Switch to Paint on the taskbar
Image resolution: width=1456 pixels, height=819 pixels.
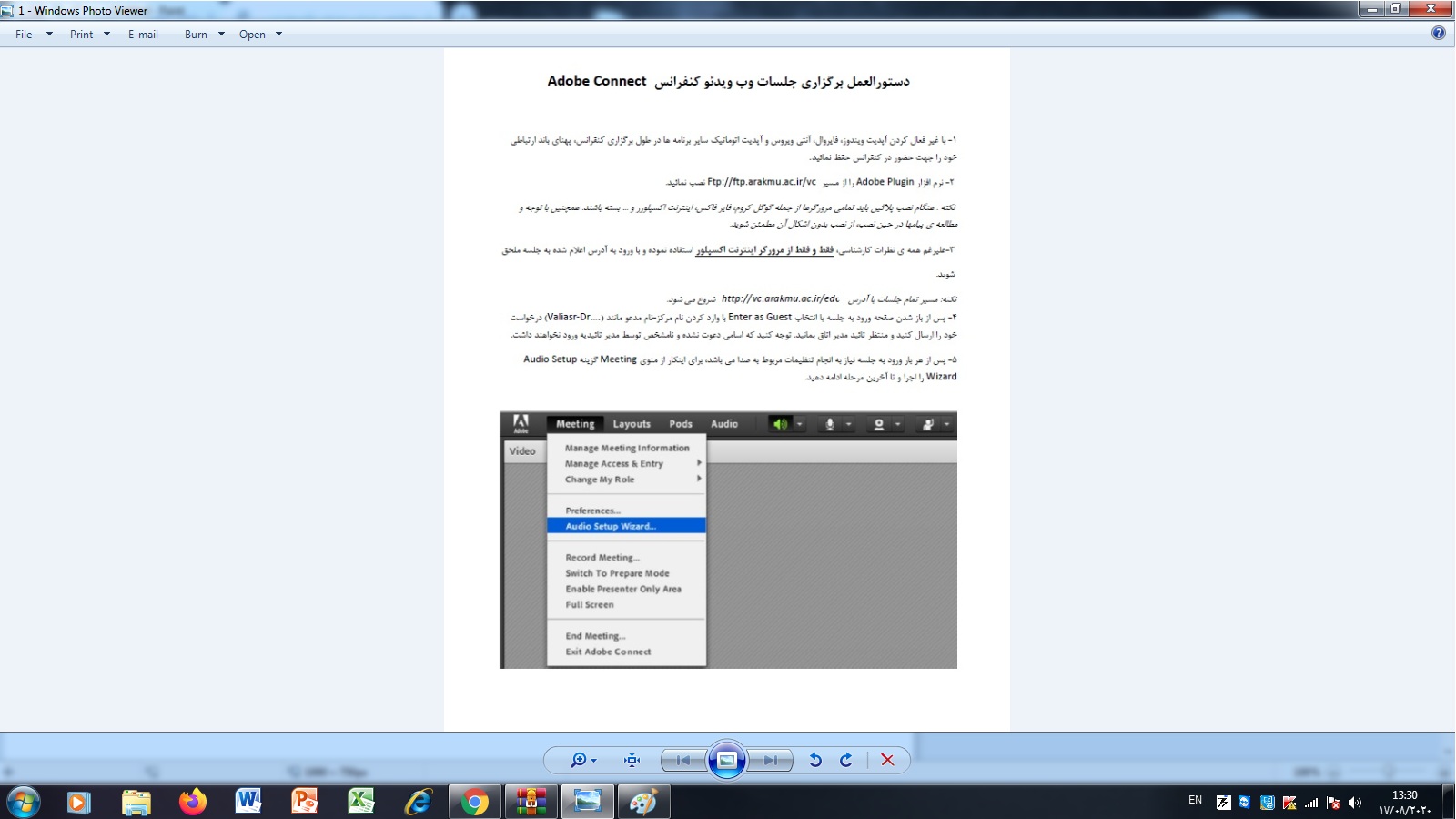644,802
